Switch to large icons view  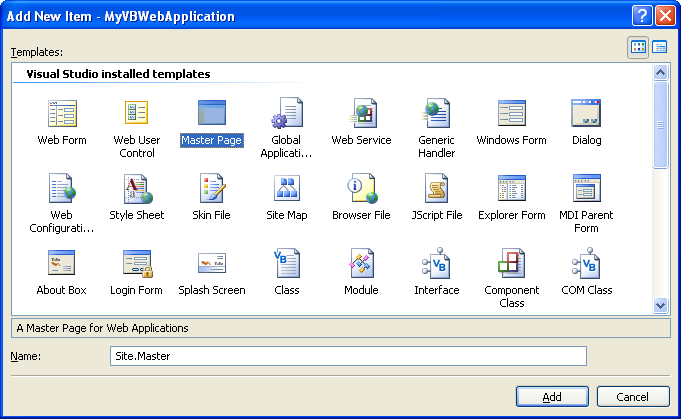pos(638,47)
